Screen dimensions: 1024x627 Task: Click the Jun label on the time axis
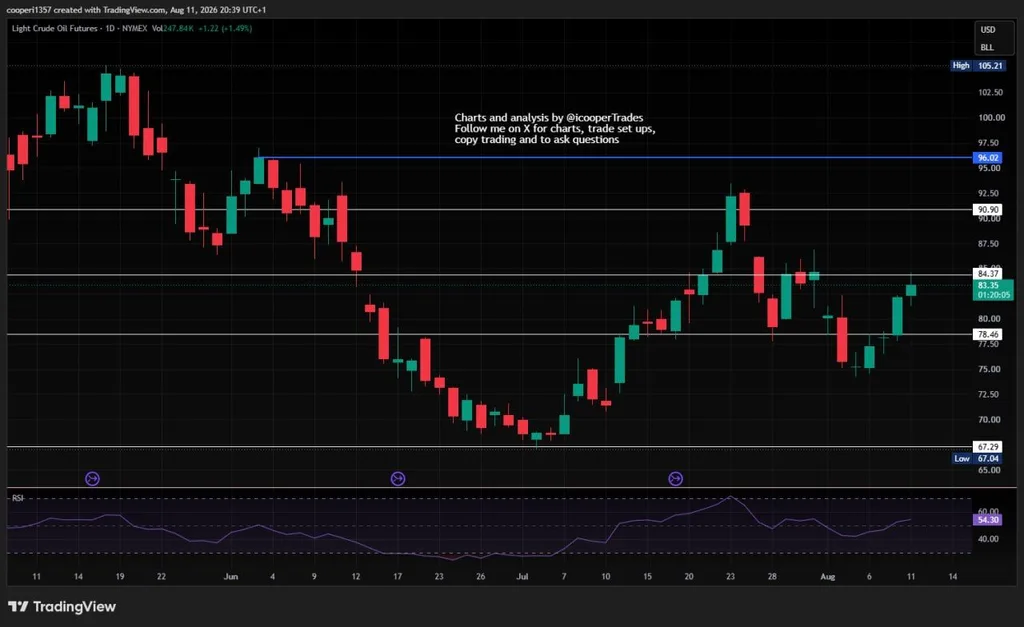(231, 576)
